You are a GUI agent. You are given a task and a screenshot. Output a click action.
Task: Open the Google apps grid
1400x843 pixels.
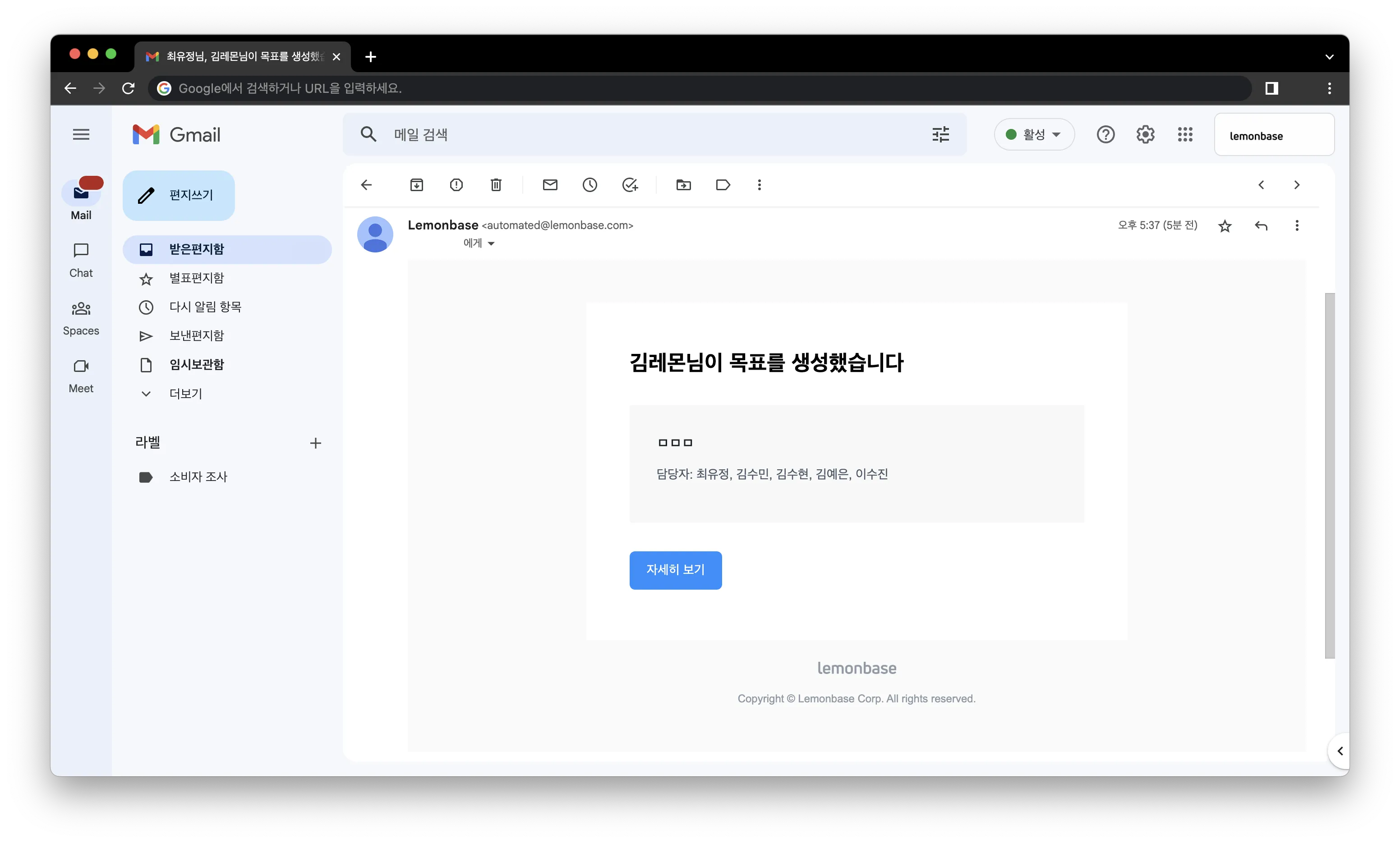coord(1185,135)
